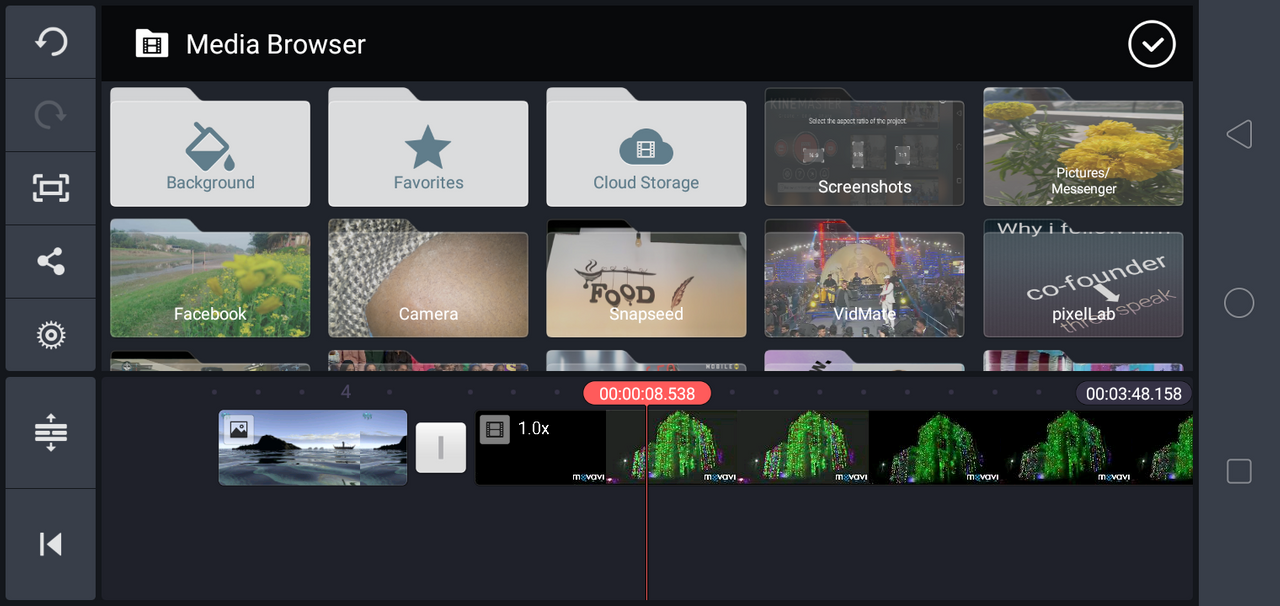Tap the transition button between clips
This screenshot has height=606, width=1280.
[x=441, y=448]
